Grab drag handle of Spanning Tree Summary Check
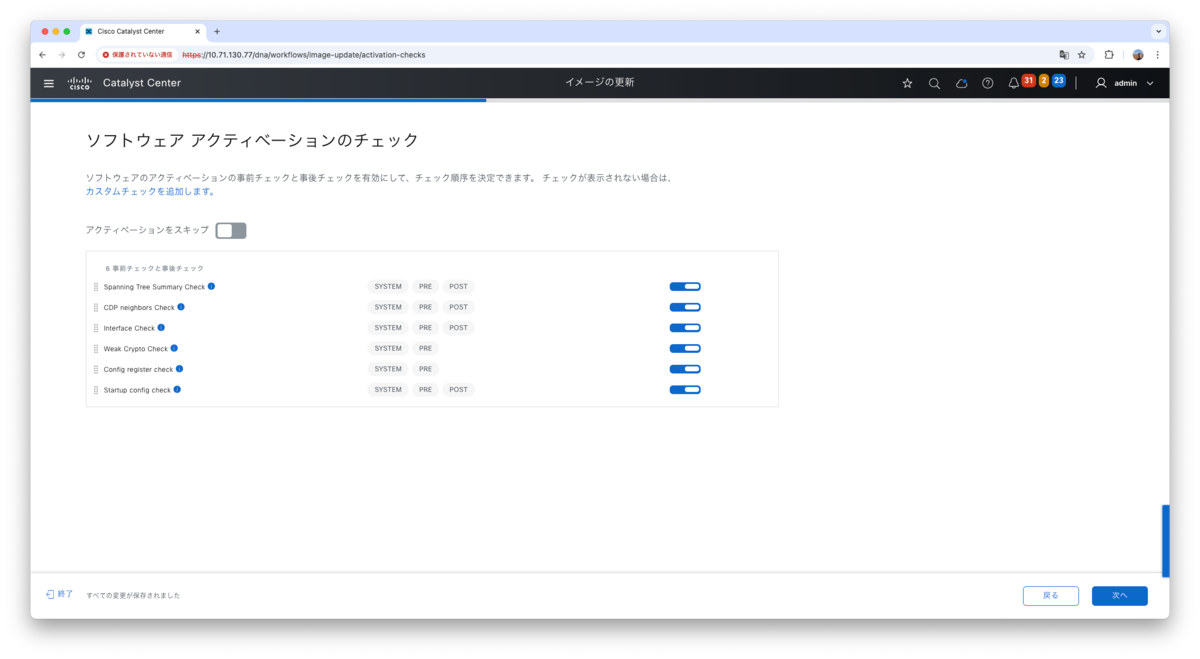 [x=96, y=287]
